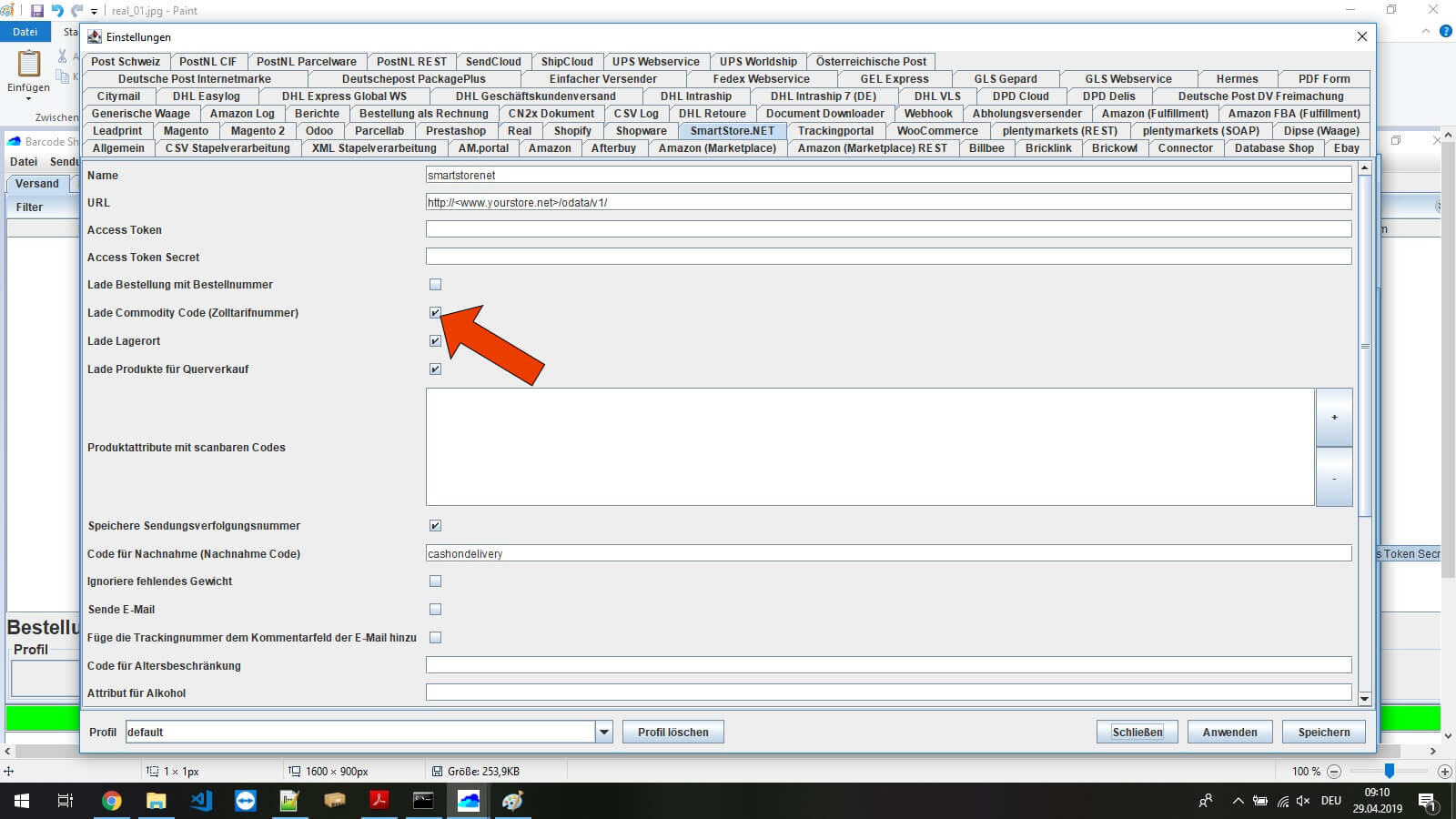The height and width of the screenshot is (819, 1456).
Task: Click the Profil löschen button
Action: [672, 732]
